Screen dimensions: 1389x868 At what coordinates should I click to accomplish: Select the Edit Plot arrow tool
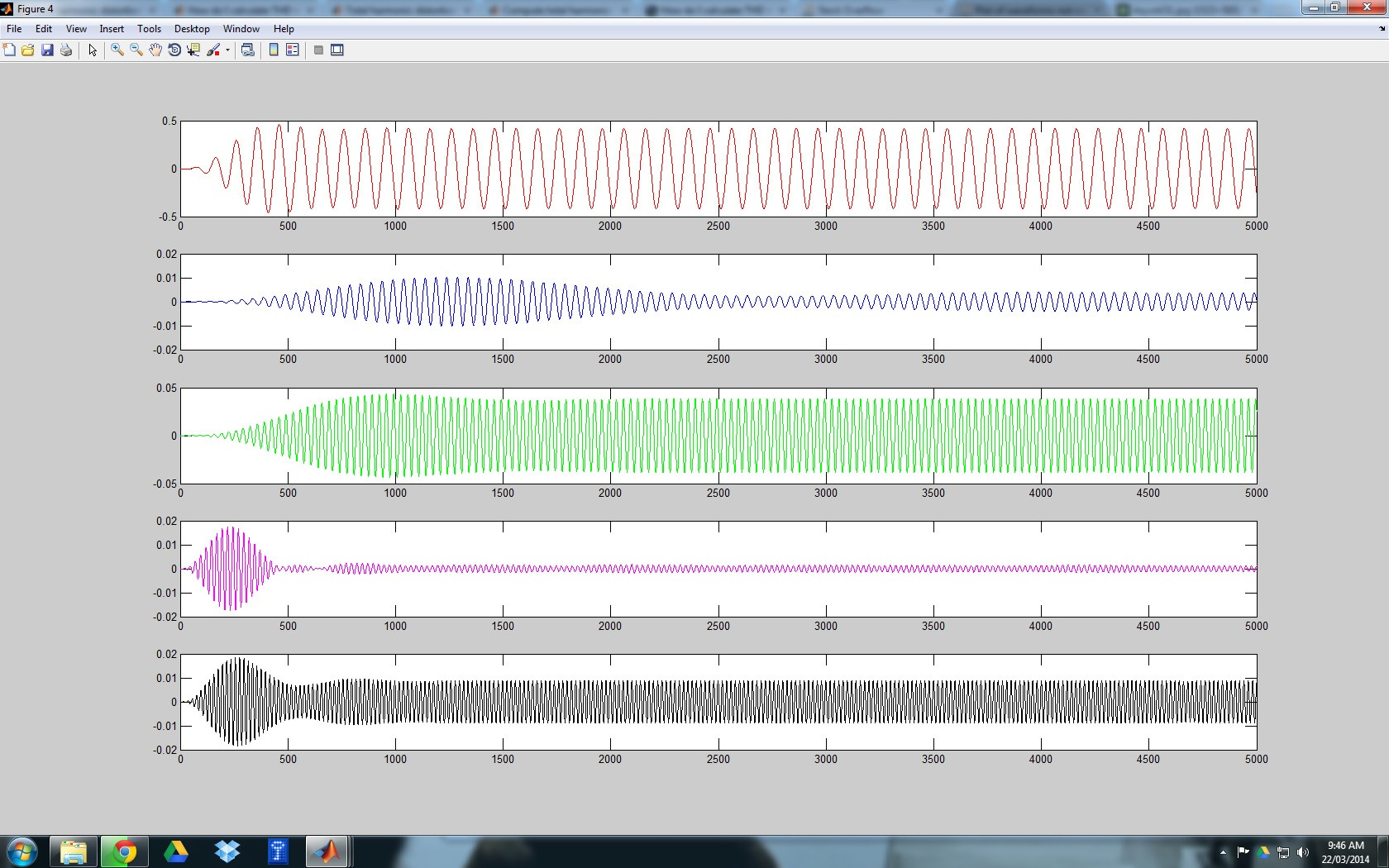coord(92,50)
